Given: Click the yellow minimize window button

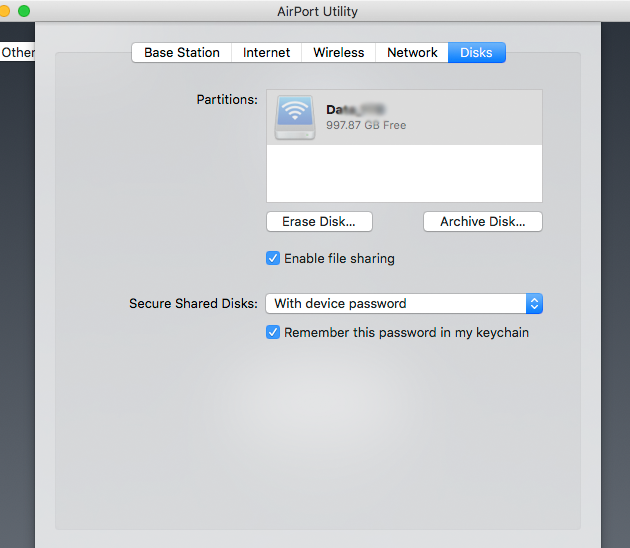Looking at the screenshot, I should [4, 11].
